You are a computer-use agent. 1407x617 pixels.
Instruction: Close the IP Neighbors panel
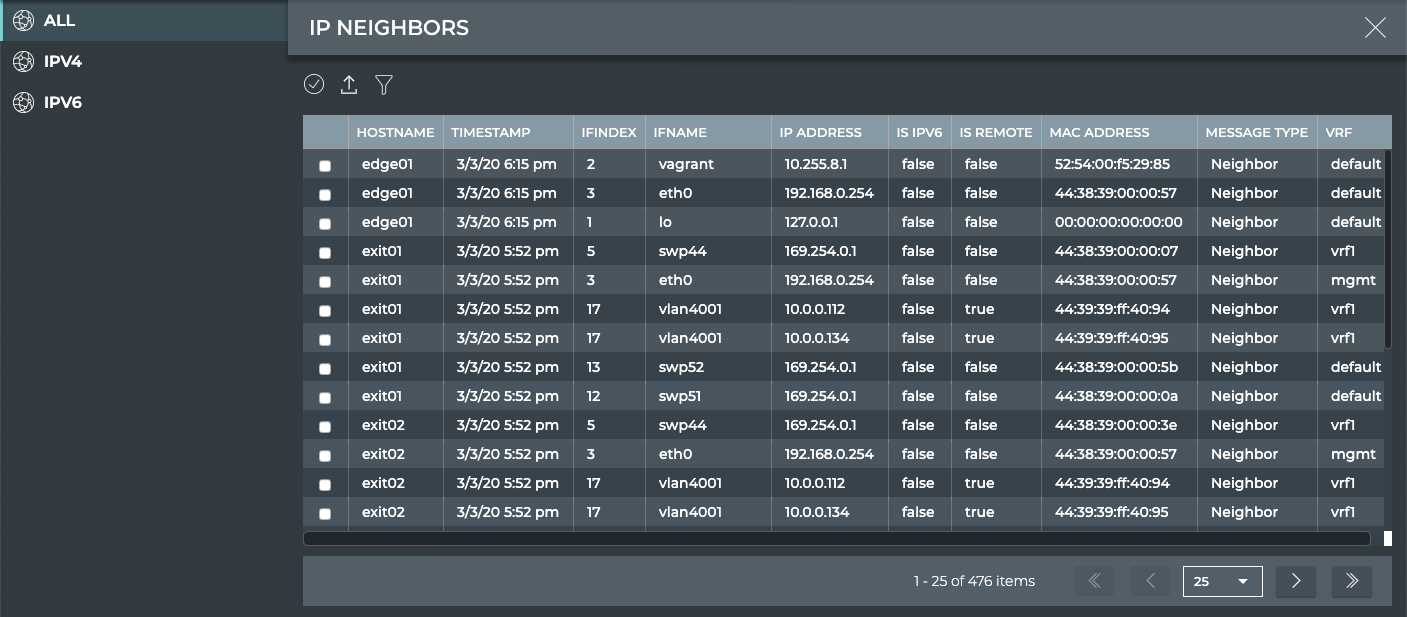[1375, 28]
